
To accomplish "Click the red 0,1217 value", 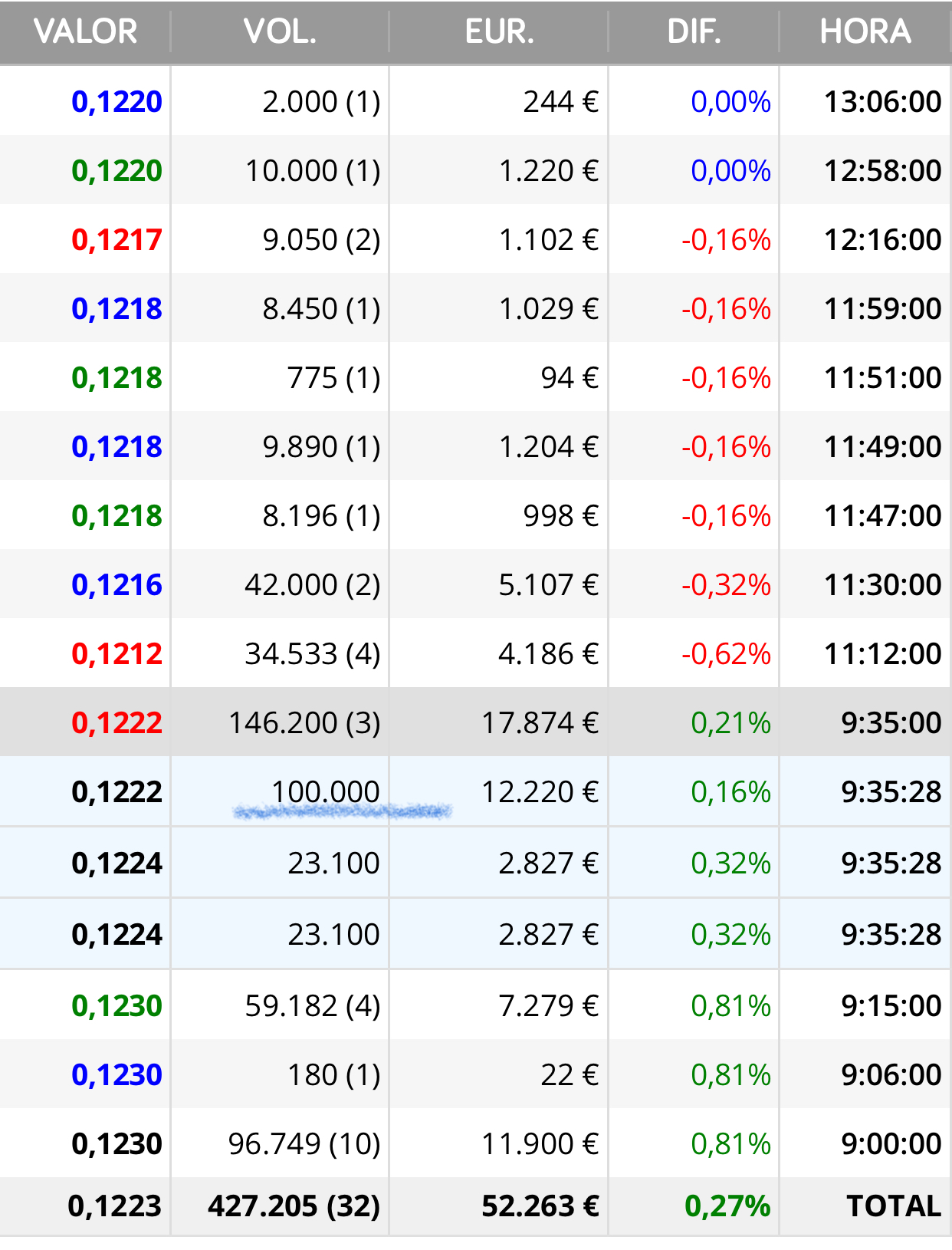I will (117, 240).
